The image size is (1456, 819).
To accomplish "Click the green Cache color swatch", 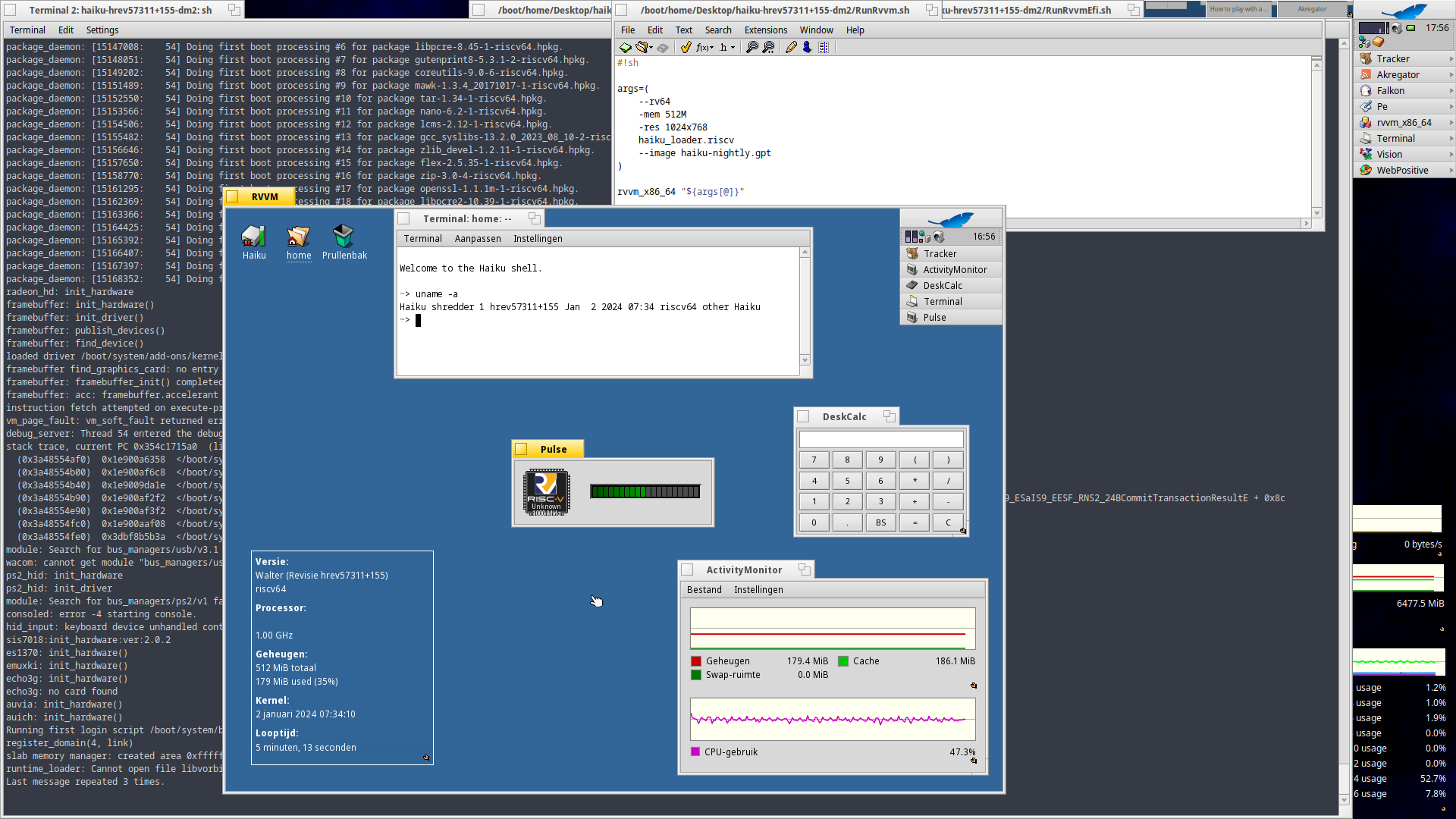I will coord(843,661).
